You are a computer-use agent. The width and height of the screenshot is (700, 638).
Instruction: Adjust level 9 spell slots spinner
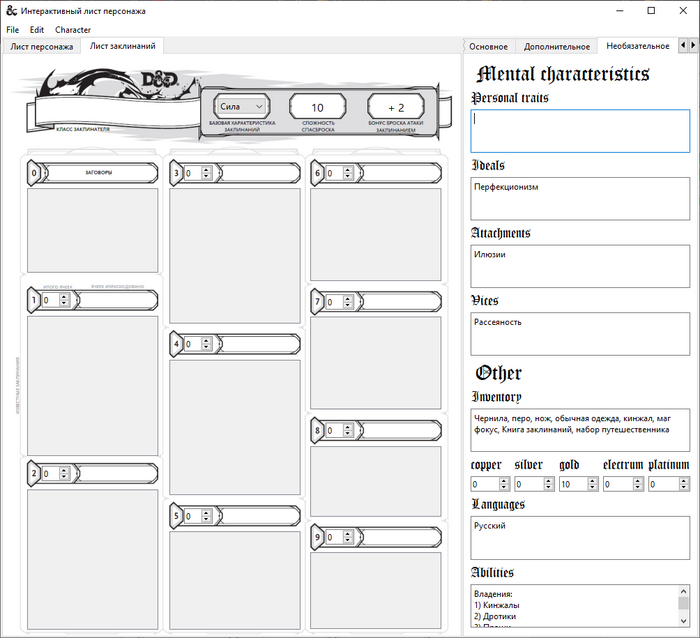pos(347,537)
